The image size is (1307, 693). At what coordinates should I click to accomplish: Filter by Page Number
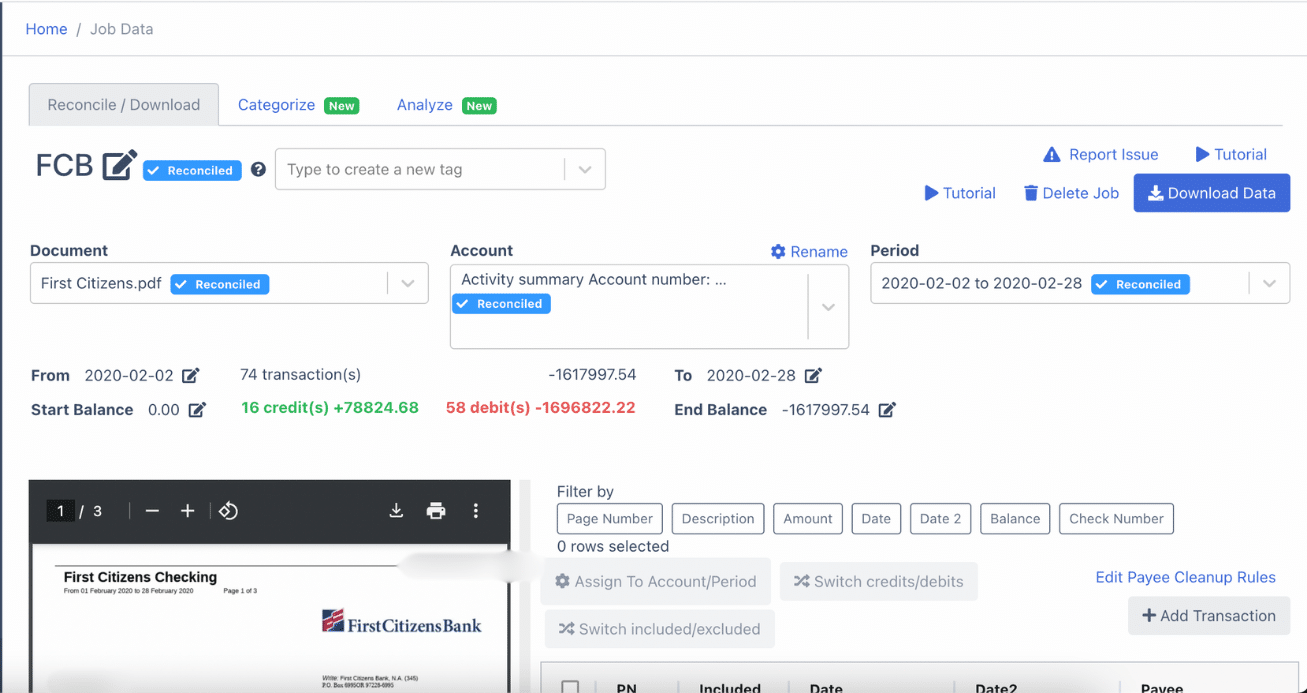point(610,519)
